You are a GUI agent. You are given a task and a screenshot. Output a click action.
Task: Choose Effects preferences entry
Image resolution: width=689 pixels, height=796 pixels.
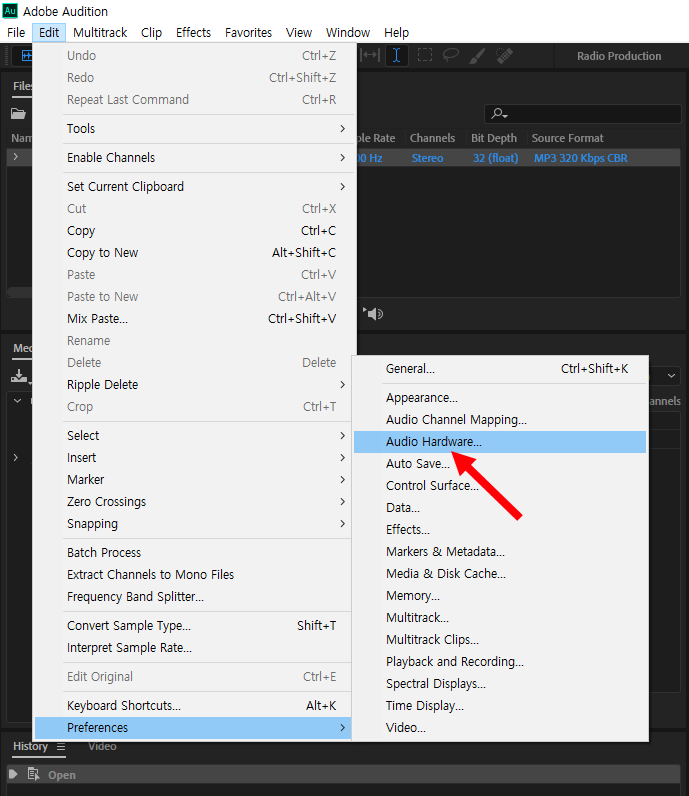click(500, 529)
